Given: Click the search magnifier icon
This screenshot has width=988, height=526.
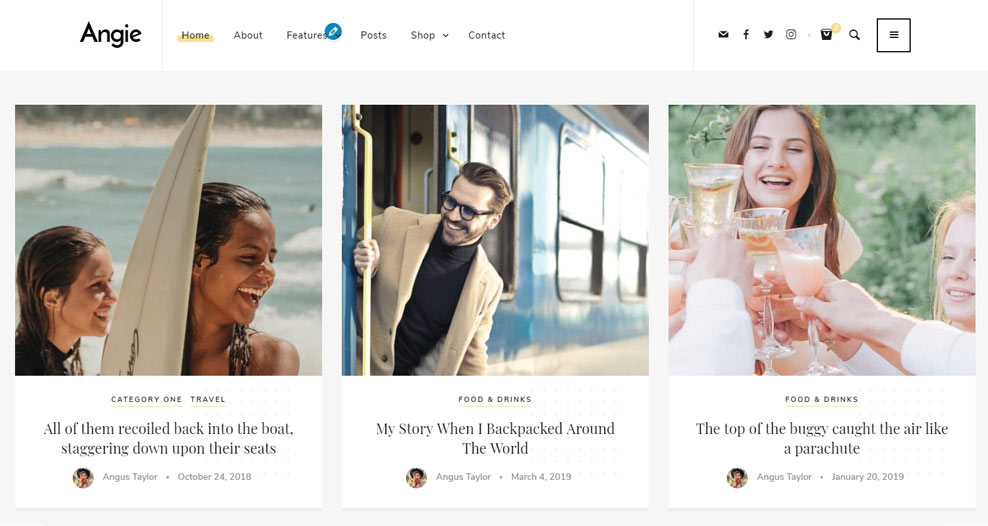Looking at the screenshot, I should (854, 35).
